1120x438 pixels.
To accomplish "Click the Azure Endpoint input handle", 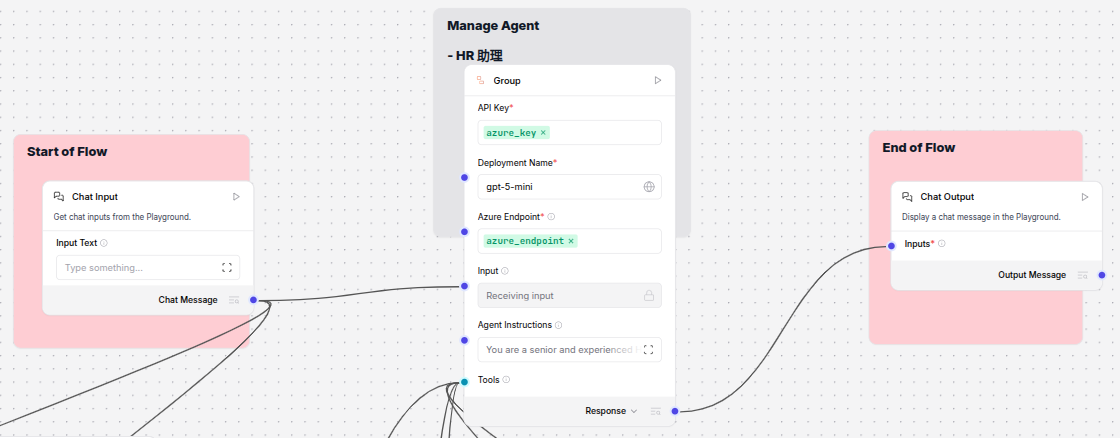I will 464,232.
